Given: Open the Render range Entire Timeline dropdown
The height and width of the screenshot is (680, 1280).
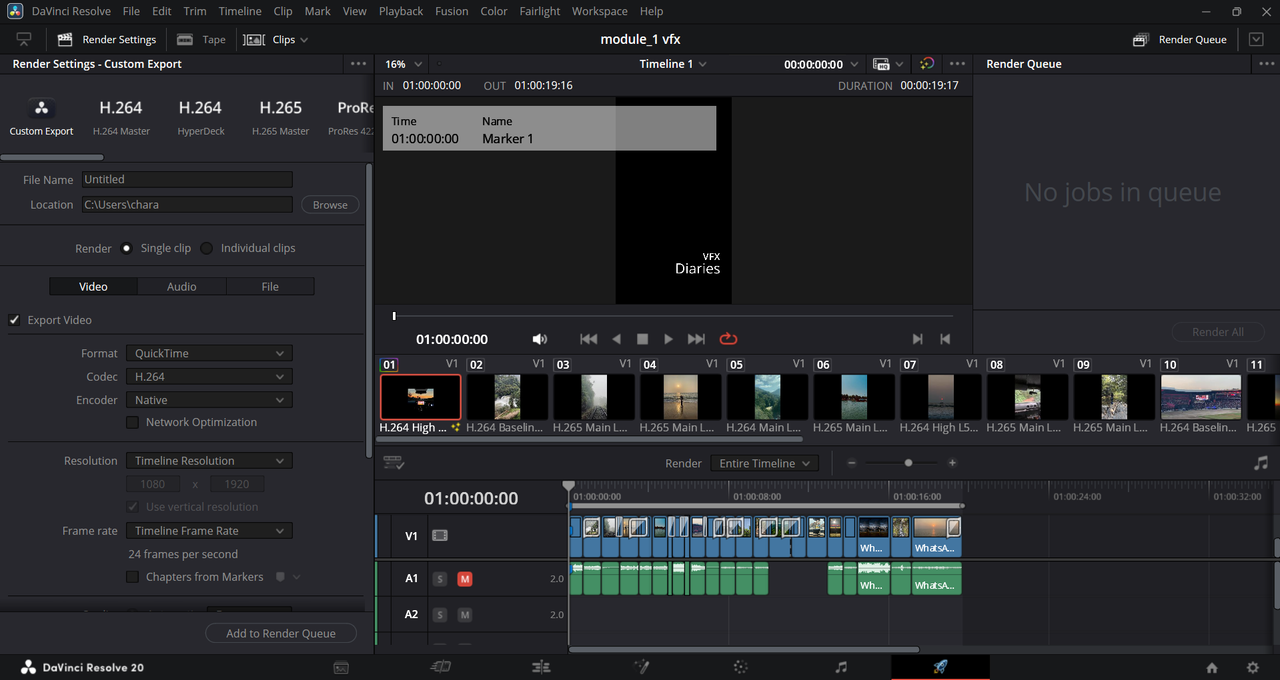Looking at the screenshot, I should [x=764, y=463].
